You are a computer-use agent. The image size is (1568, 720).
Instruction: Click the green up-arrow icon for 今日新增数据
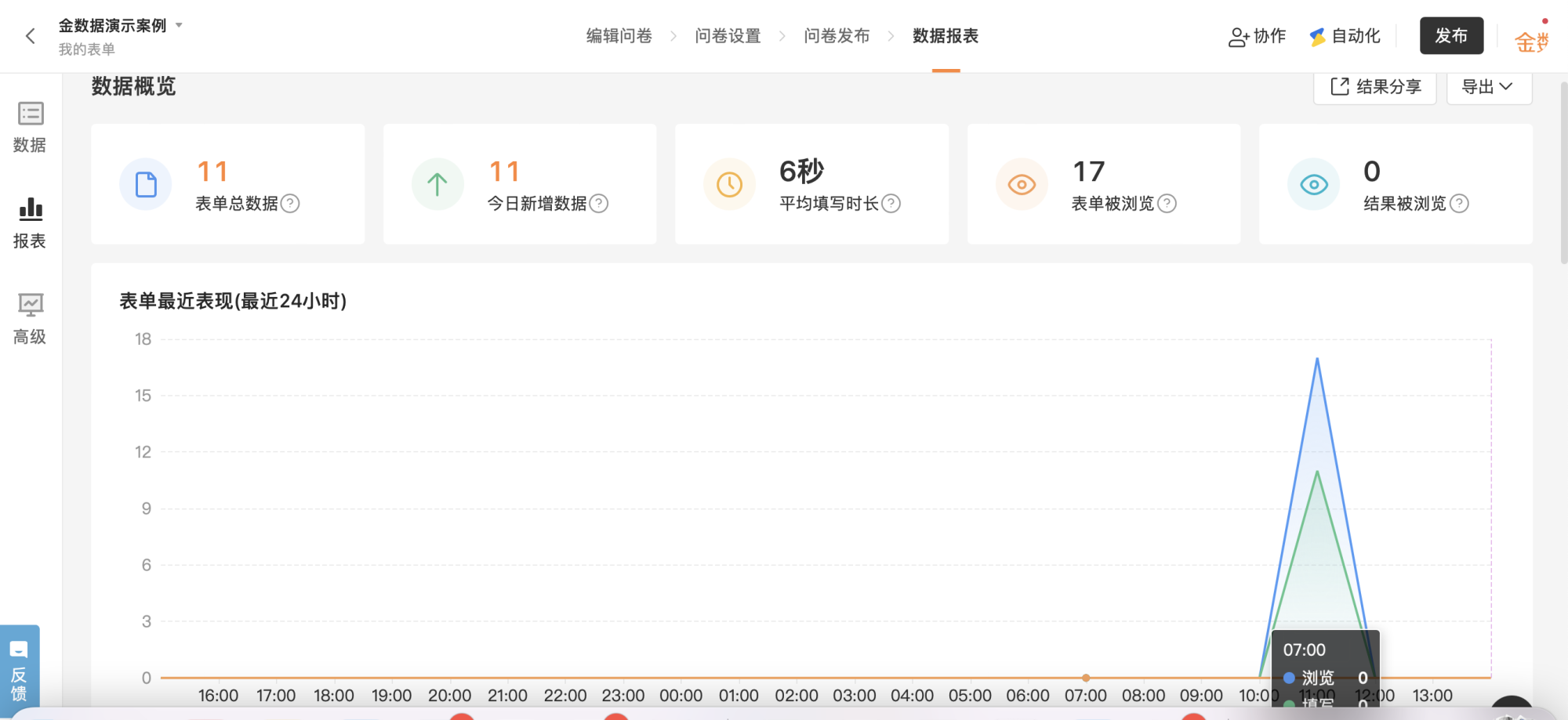437,184
